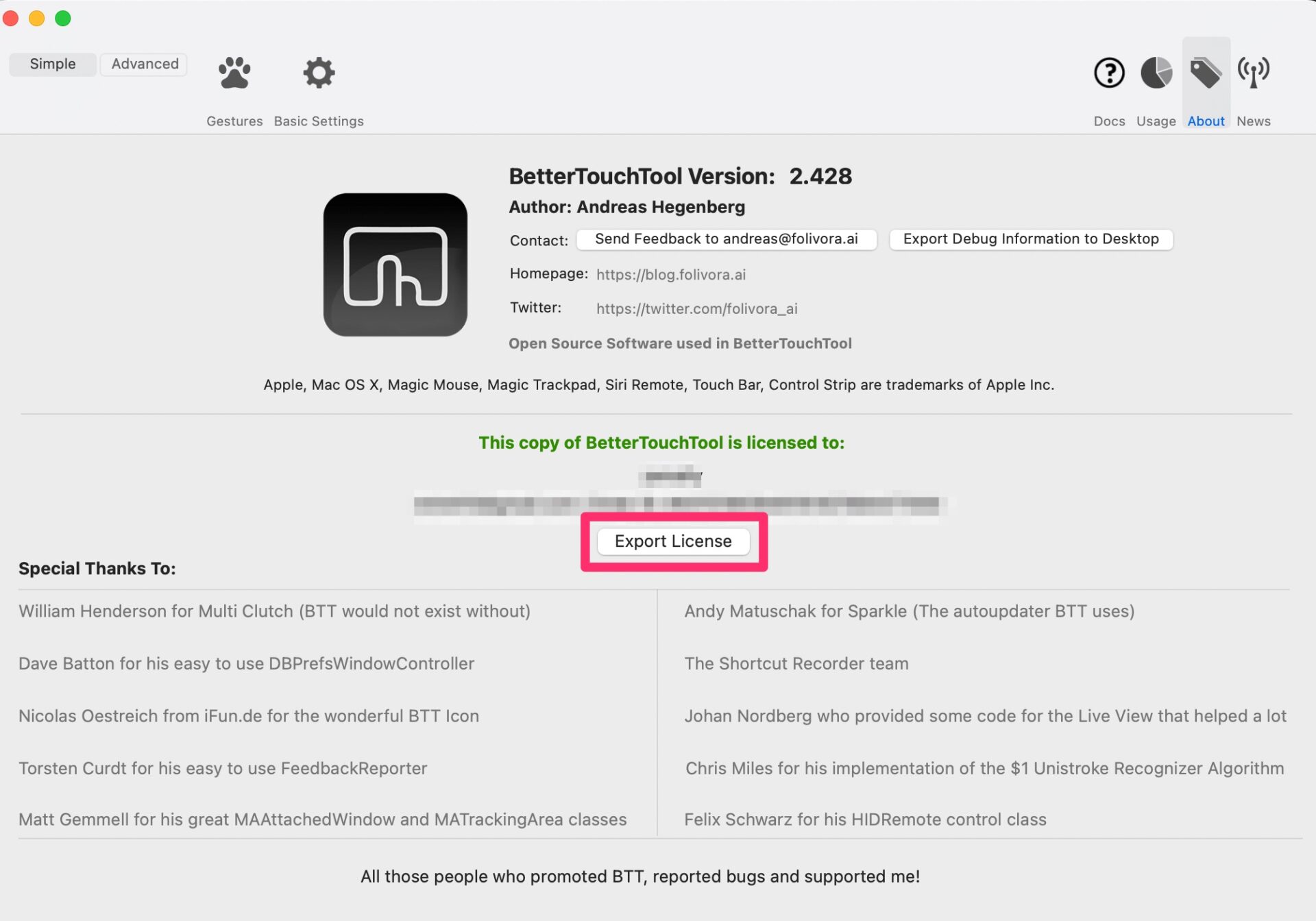Click the green fullscreen window button
Viewport: 1316px width, 921px height.
coord(63,19)
